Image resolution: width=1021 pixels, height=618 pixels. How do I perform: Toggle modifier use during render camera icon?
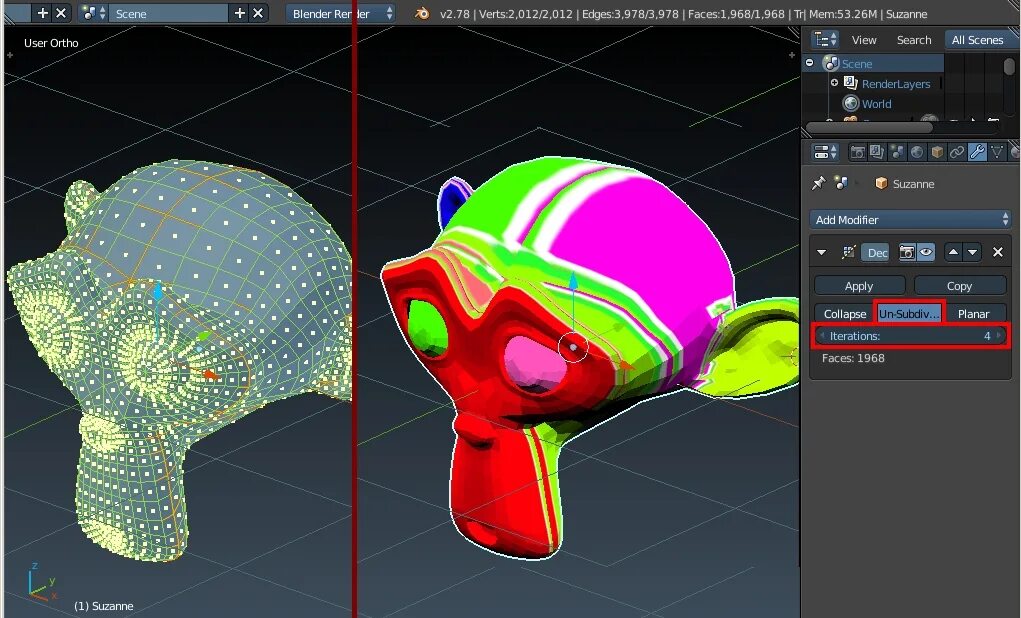click(906, 253)
